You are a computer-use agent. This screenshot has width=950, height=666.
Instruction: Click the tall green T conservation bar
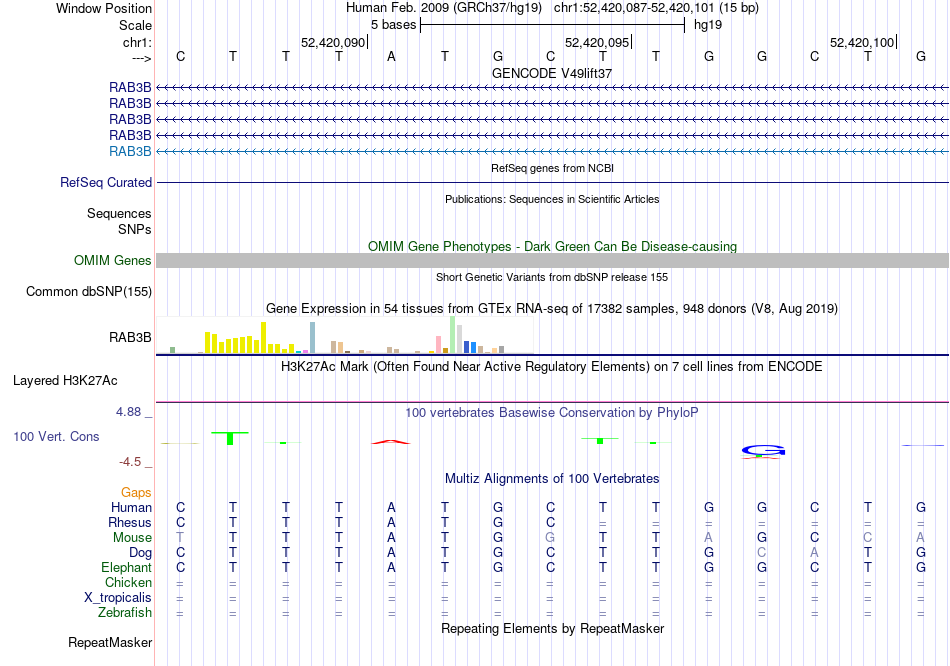click(230, 438)
